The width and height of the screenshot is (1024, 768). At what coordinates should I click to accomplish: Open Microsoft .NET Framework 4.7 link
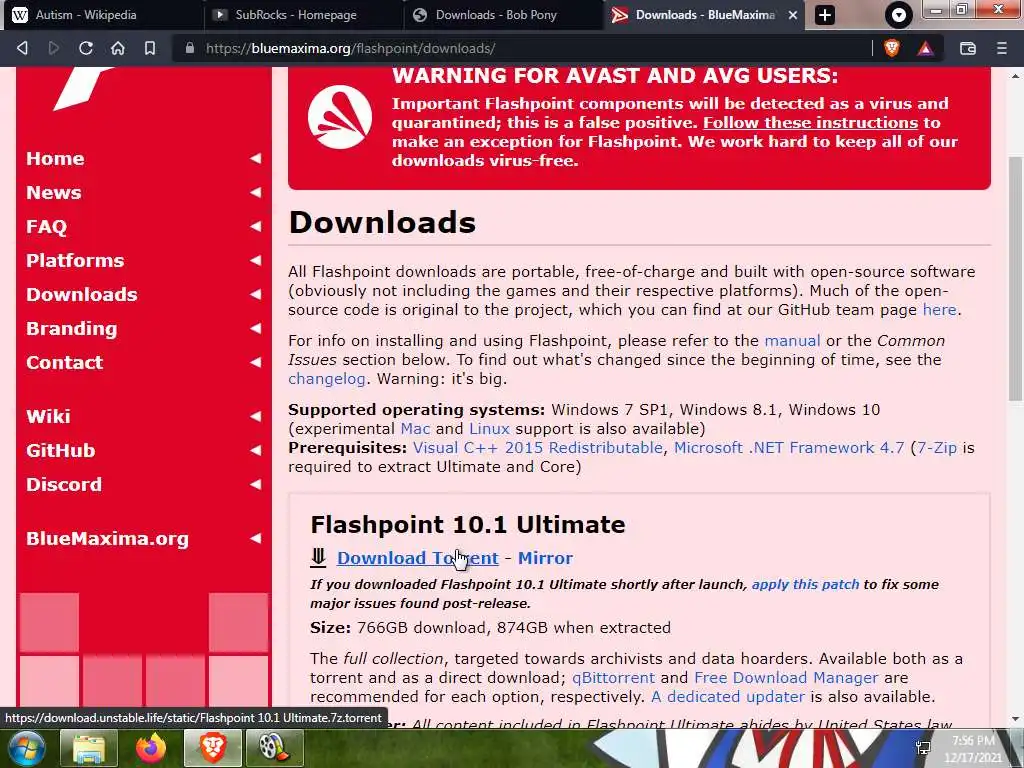click(789, 448)
